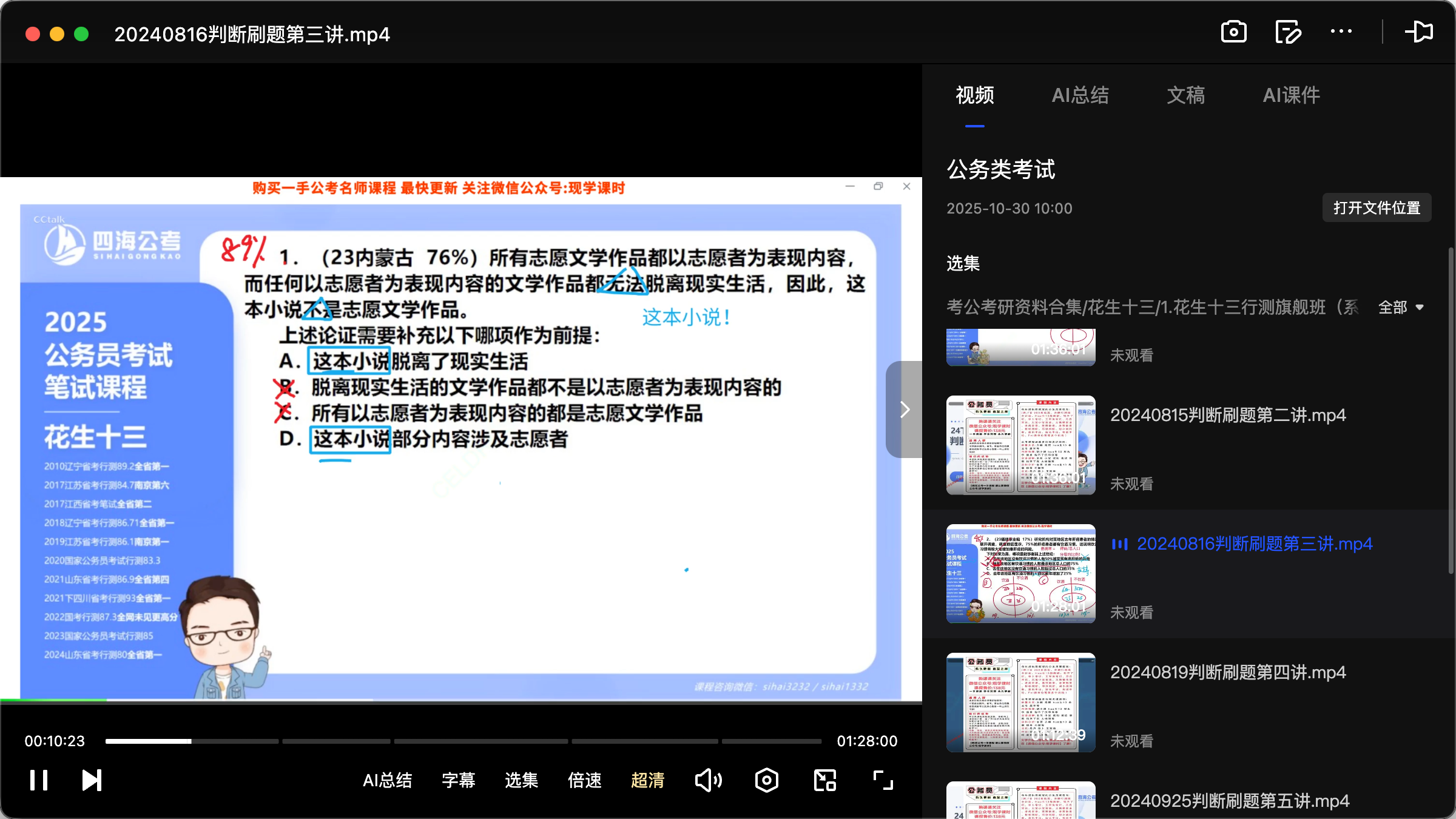The width and height of the screenshot is (1456, 819).
Task: Toggle subtitles with 字幕 control
Action: (459, 780)
